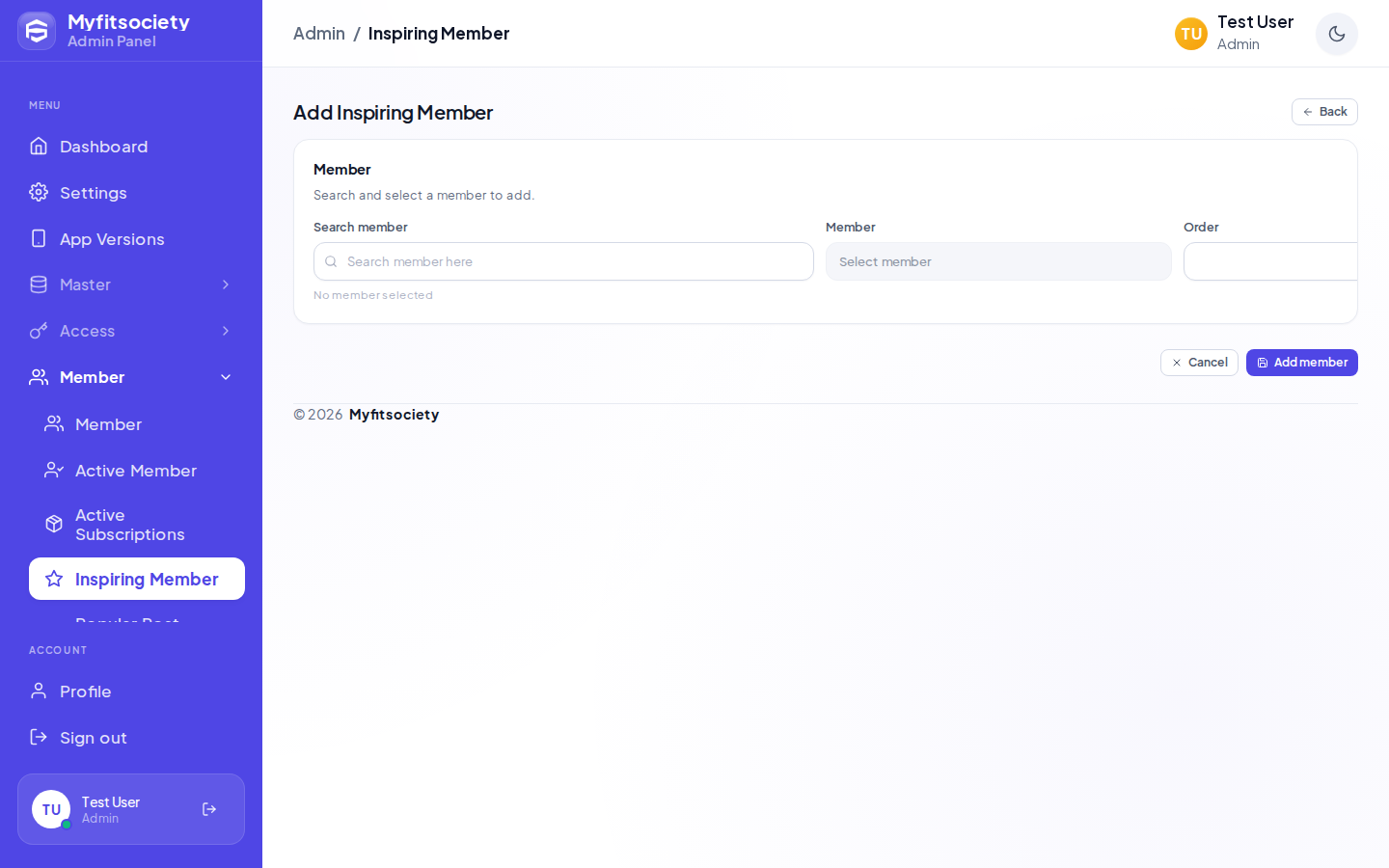Select the Inspiring Member menu item

coord(137,579)
